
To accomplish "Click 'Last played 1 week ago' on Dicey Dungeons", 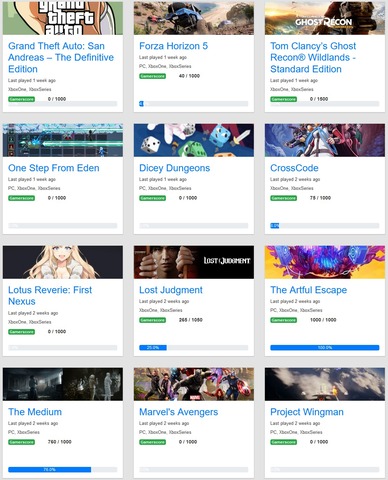I will pos(163,179).
